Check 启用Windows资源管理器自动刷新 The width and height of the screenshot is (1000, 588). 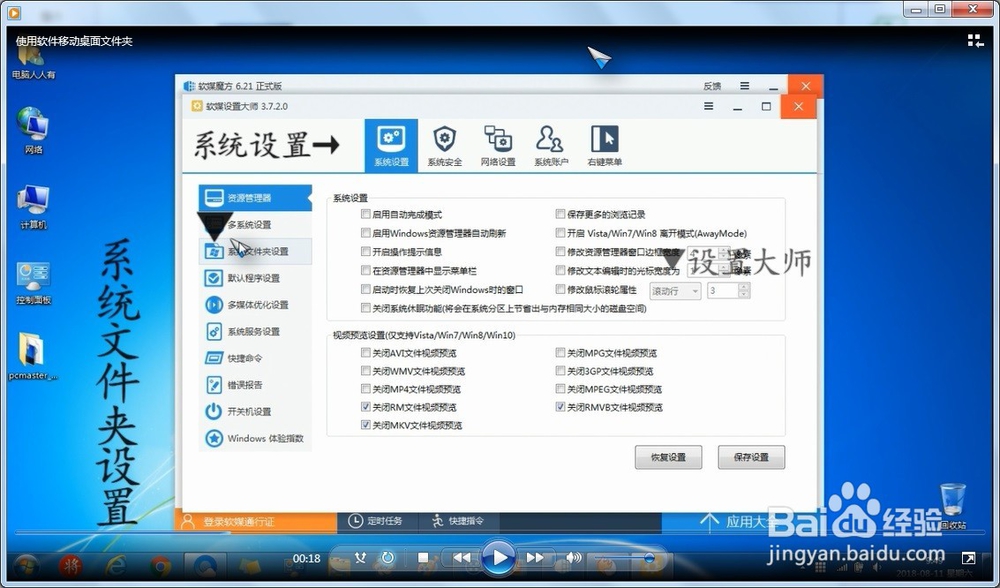365,233
